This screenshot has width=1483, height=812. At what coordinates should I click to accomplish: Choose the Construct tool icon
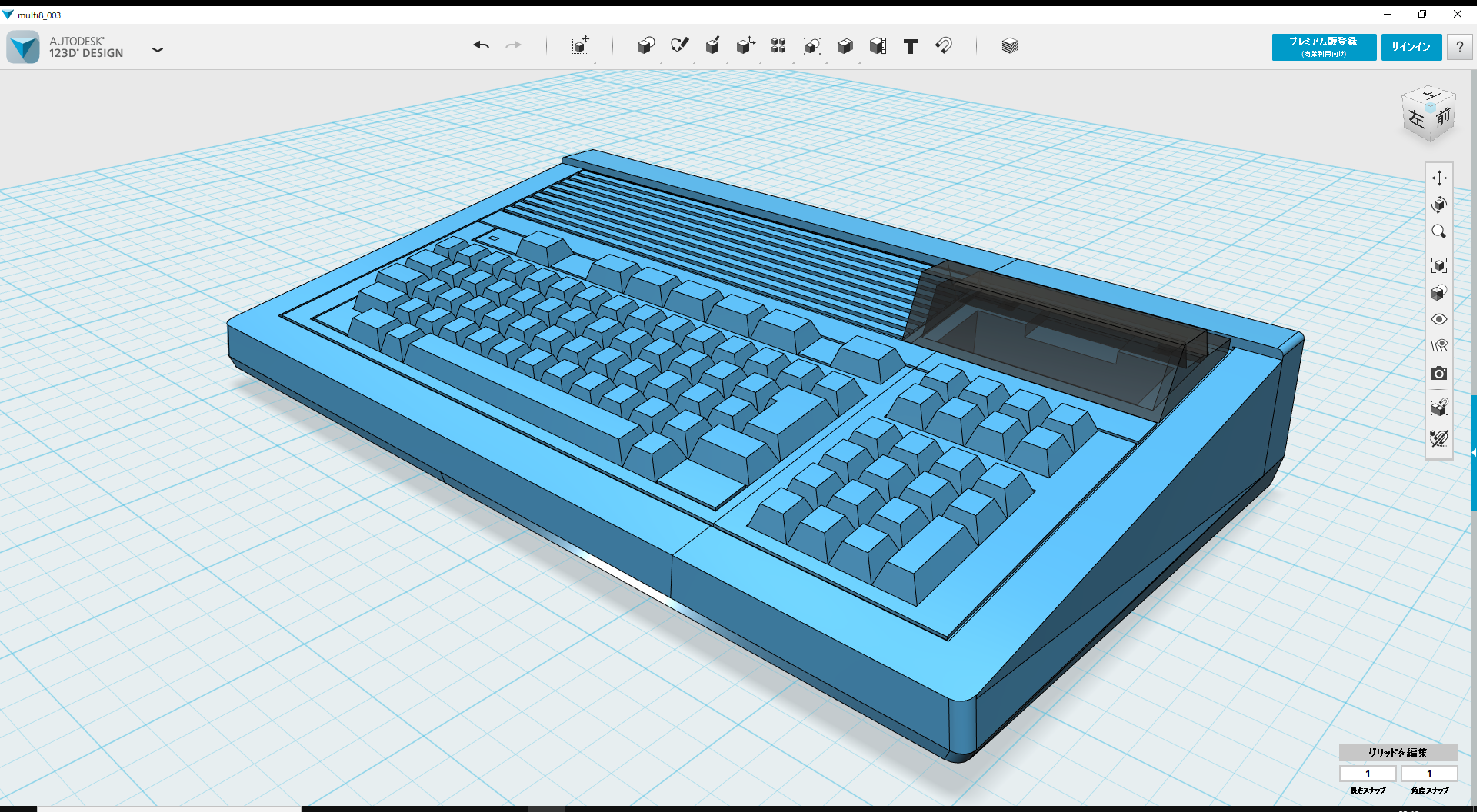712,46
